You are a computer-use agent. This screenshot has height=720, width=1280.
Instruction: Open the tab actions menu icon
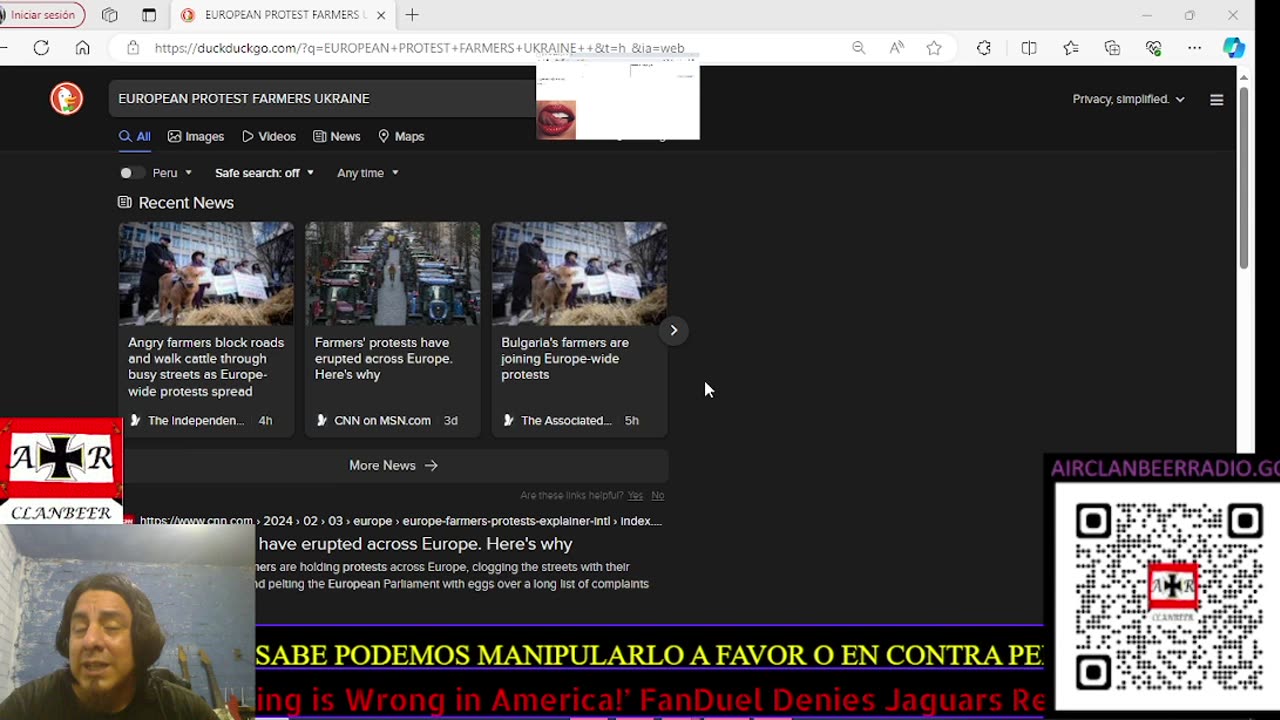point(149,15)
